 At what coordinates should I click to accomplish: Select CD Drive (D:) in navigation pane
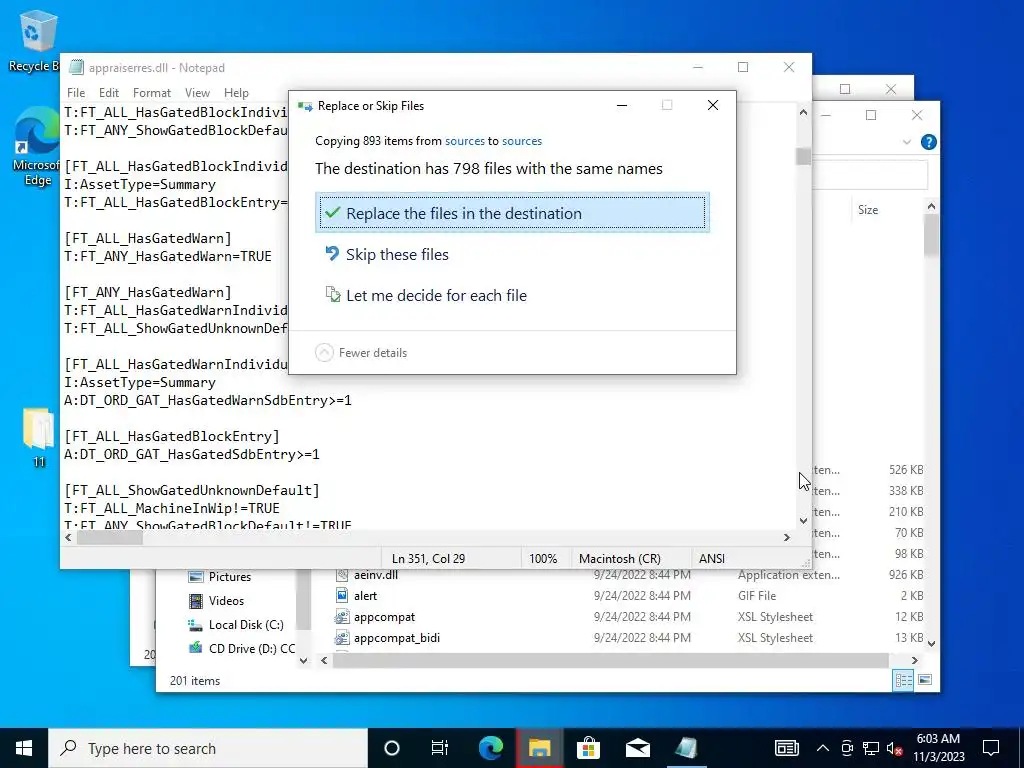(251, 648)
